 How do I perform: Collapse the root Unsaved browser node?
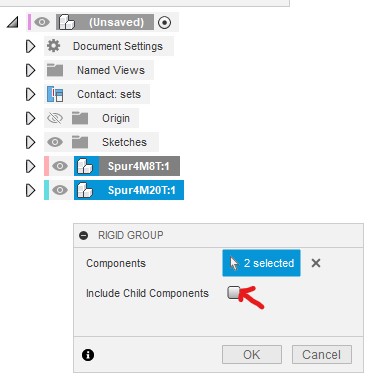[x=13, y=22]
